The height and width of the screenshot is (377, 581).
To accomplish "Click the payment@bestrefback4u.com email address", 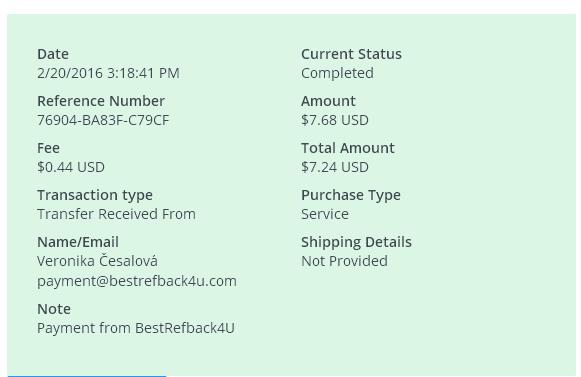I will coord(137,281).
